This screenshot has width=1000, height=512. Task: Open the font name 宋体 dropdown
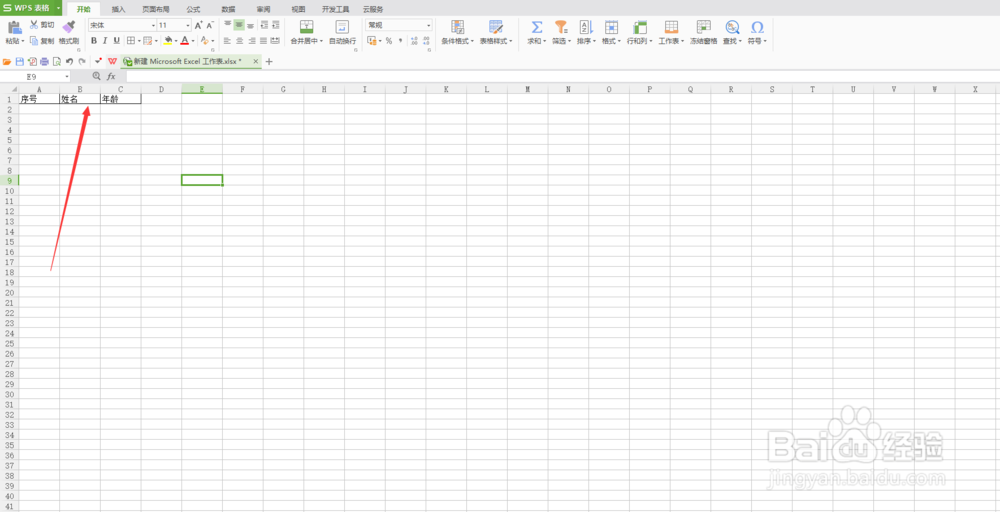coord(153,26)
